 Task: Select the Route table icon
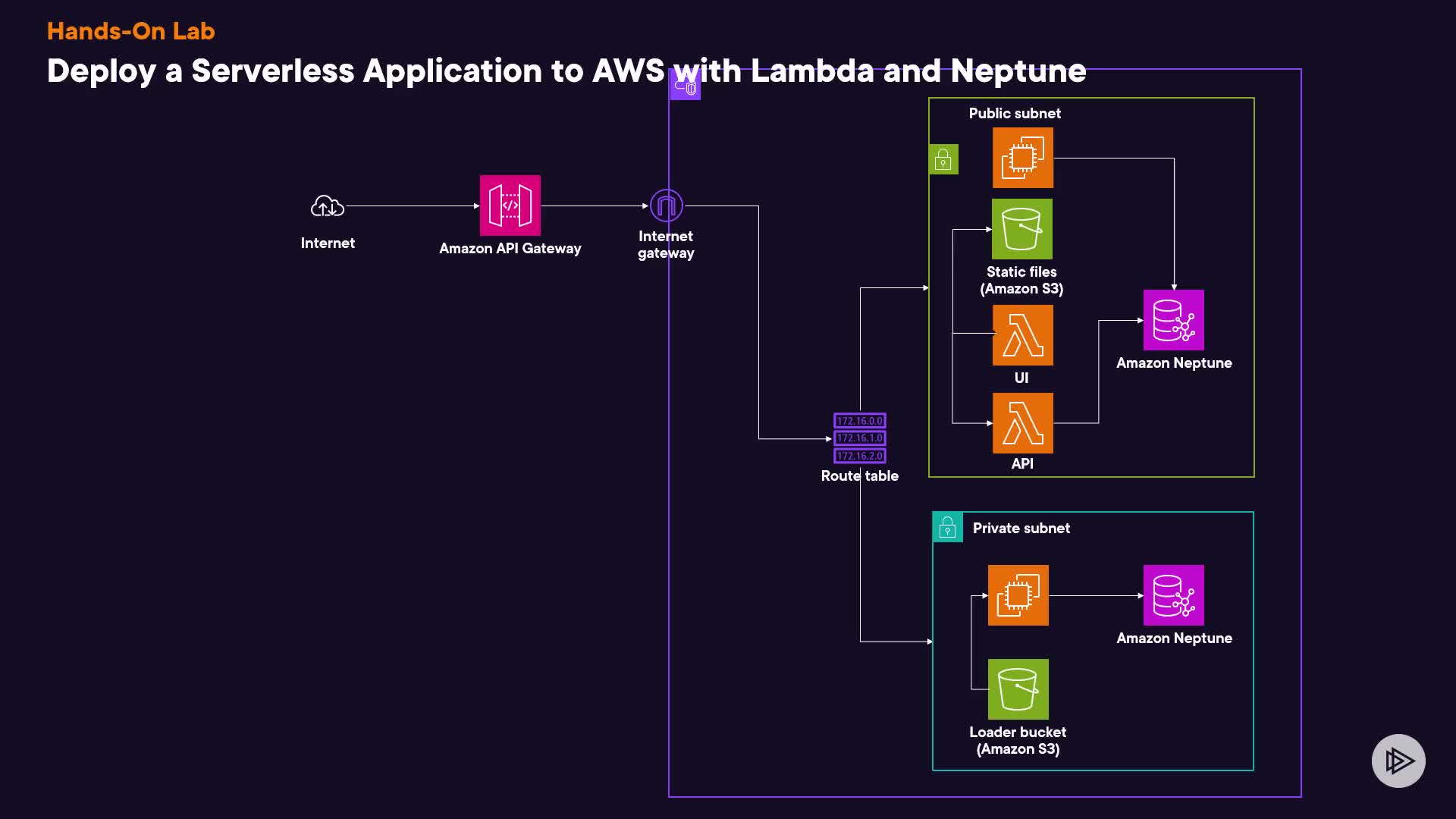click(859, 438)
